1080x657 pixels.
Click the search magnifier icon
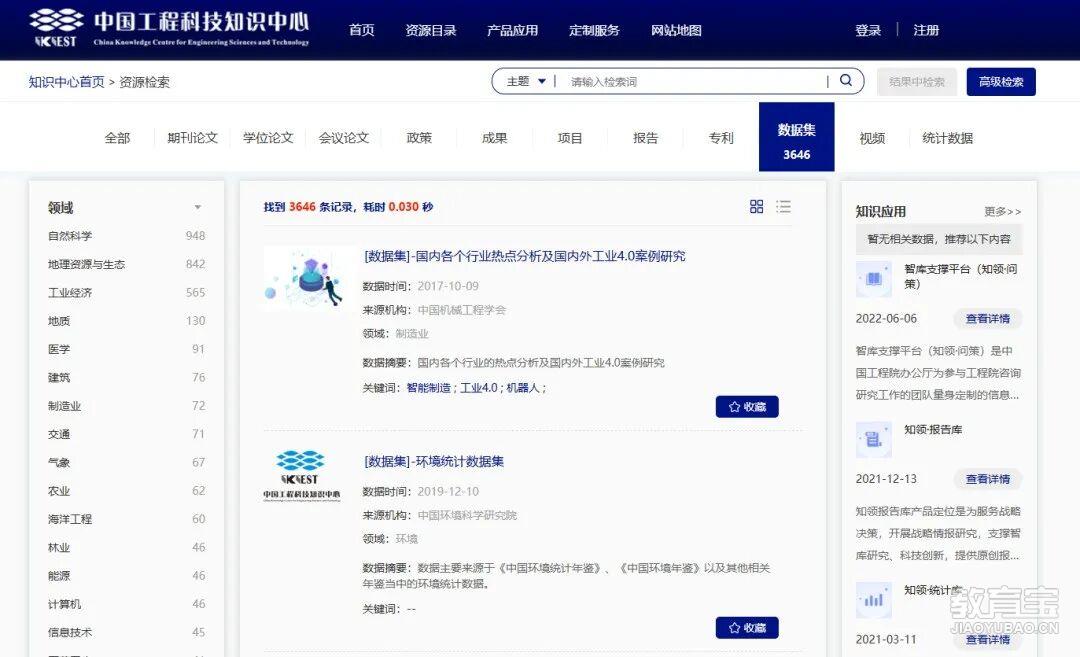coord(846,81)
